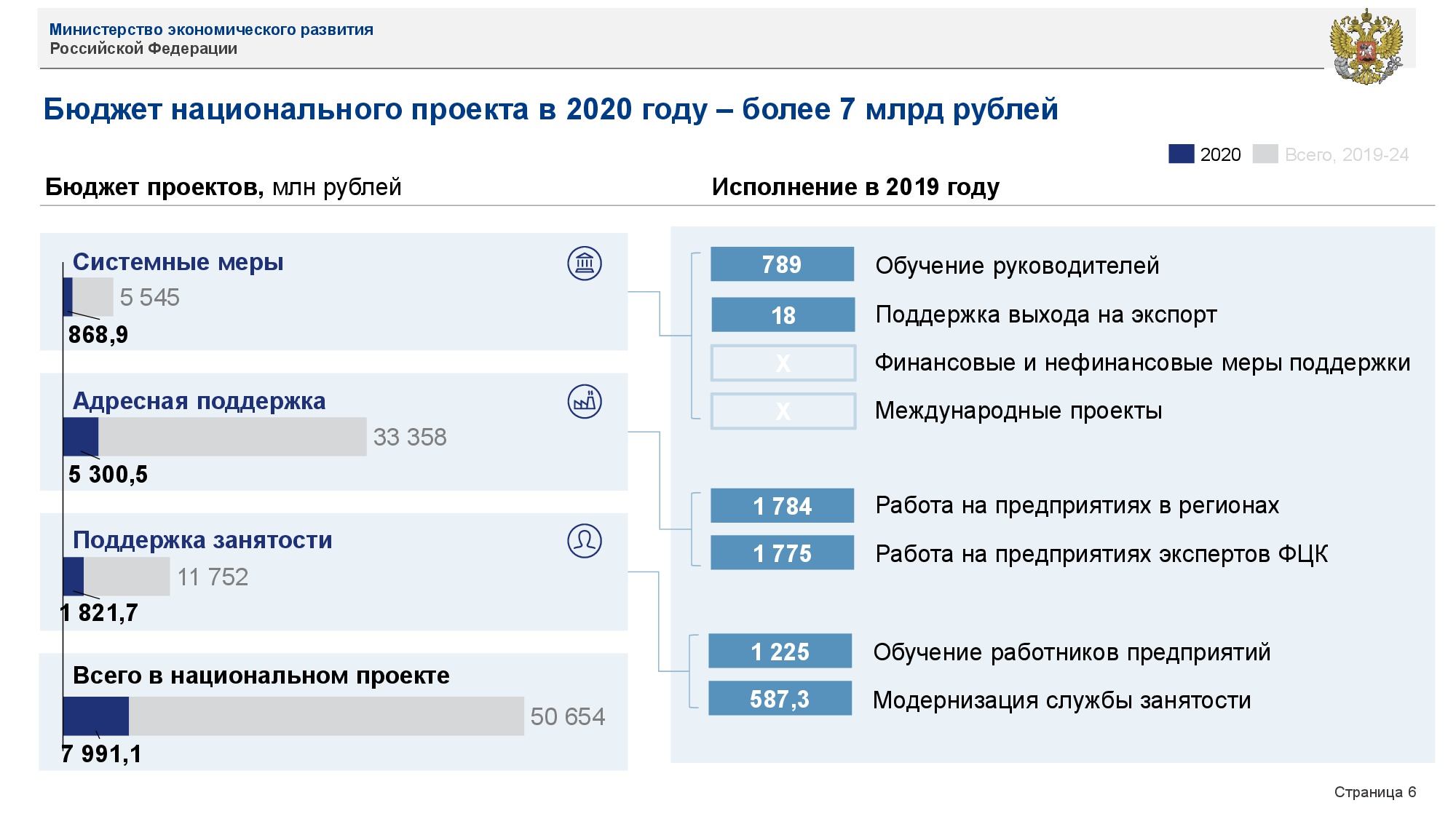Click the factory icon by Адресная поддержка
The width and height of the screenshot is (1456, 819).
click(x=585, y=402)
